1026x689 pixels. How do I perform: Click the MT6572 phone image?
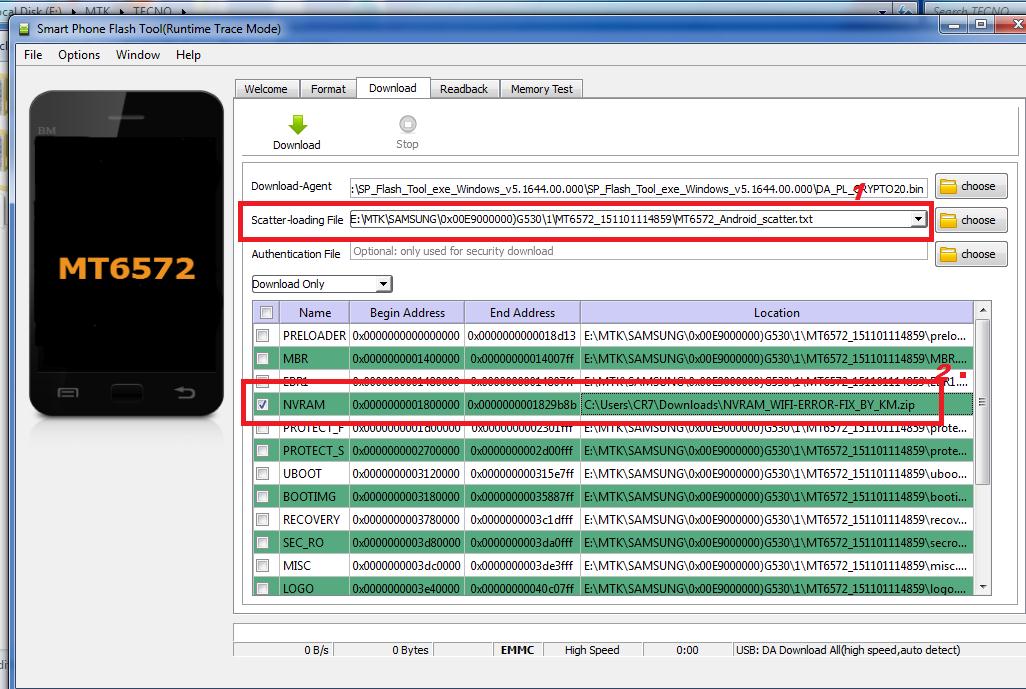click(x=126, y=254)
